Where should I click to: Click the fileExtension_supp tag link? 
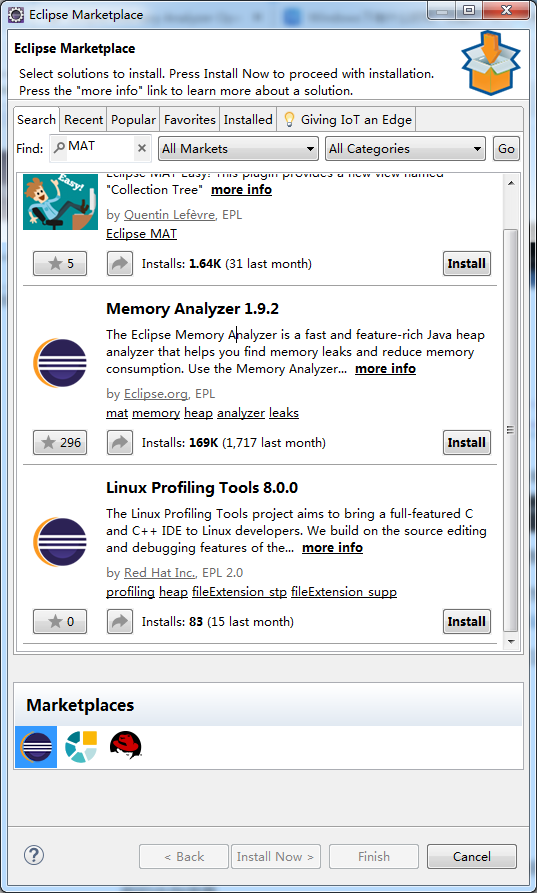tap(344, 592)
